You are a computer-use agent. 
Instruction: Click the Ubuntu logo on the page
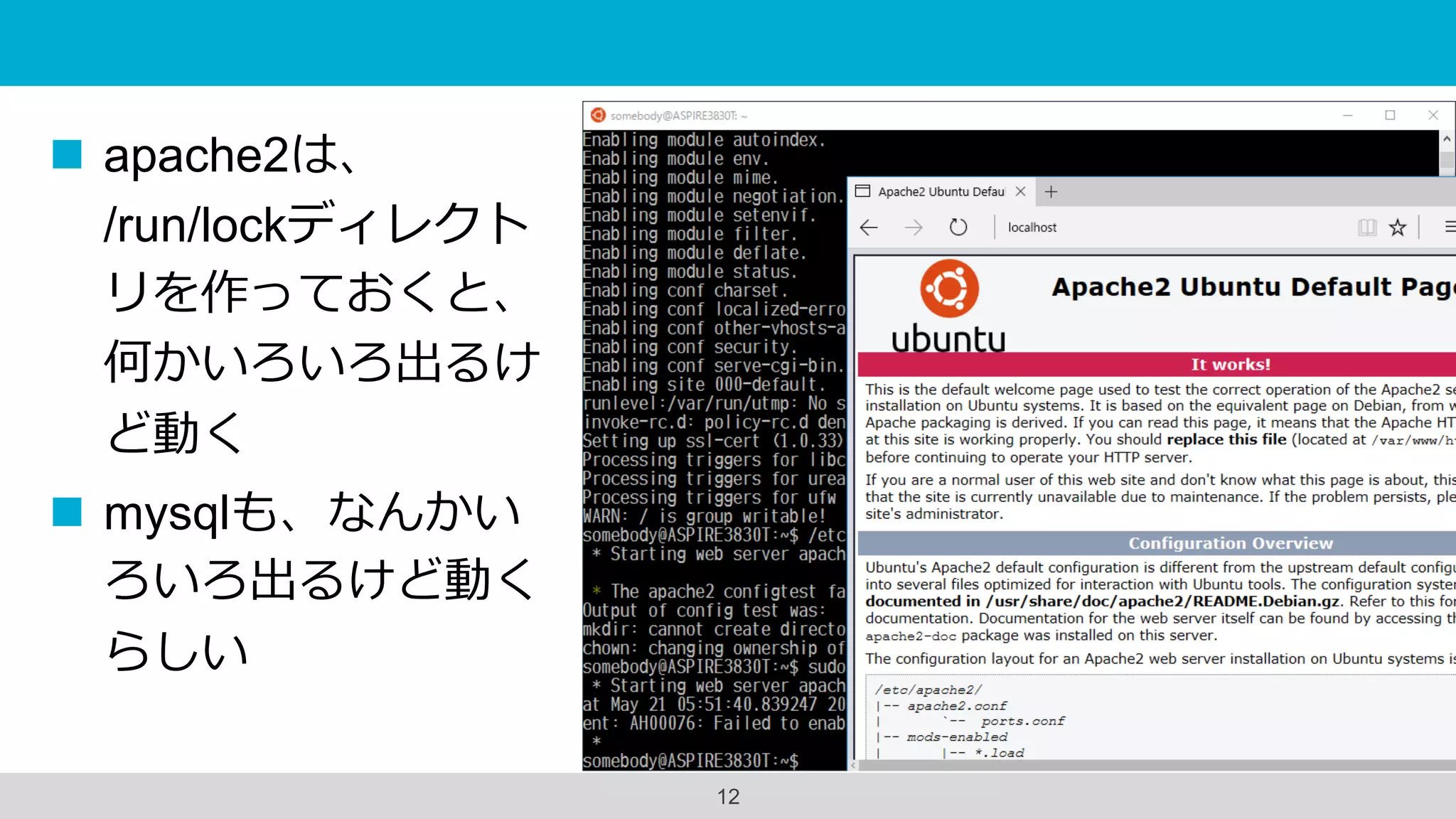click(x=949, y=306)
